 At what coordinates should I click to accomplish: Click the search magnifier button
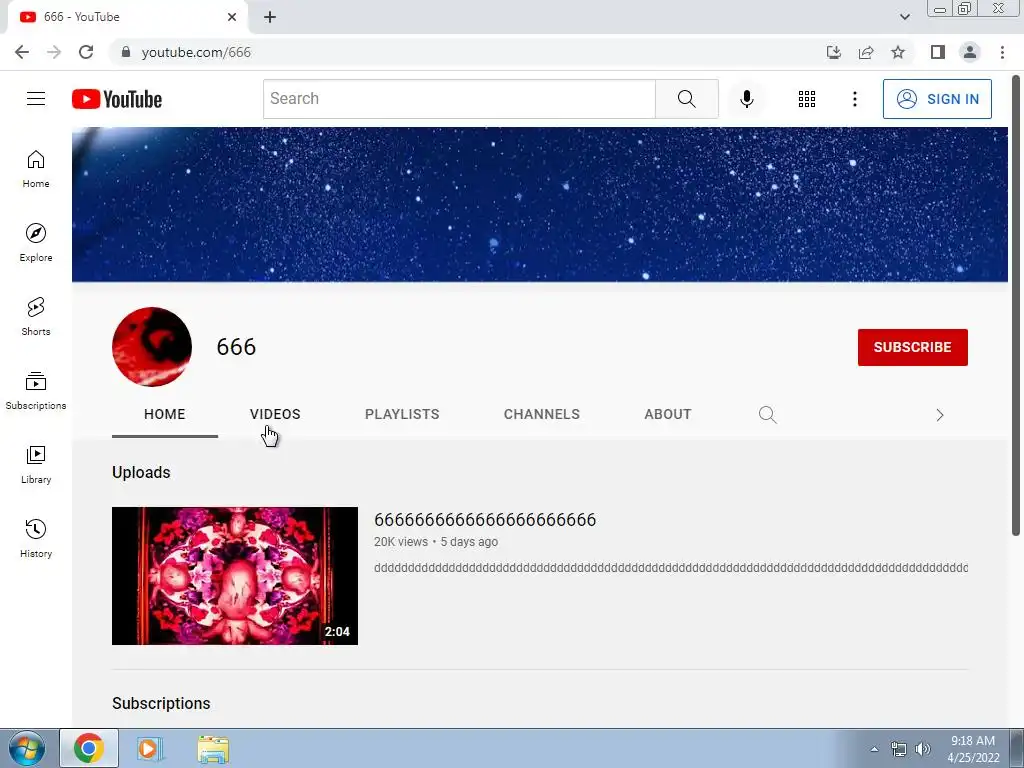[686, 99]
